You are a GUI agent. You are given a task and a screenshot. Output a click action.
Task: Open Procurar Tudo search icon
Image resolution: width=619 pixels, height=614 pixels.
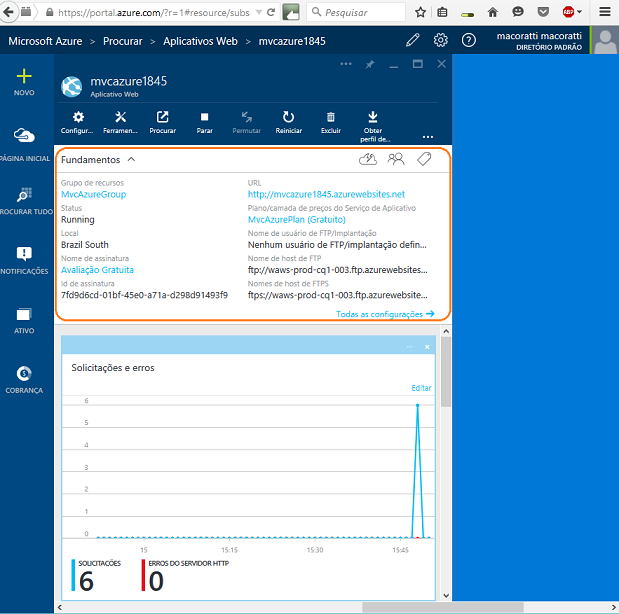coord(24,194)
